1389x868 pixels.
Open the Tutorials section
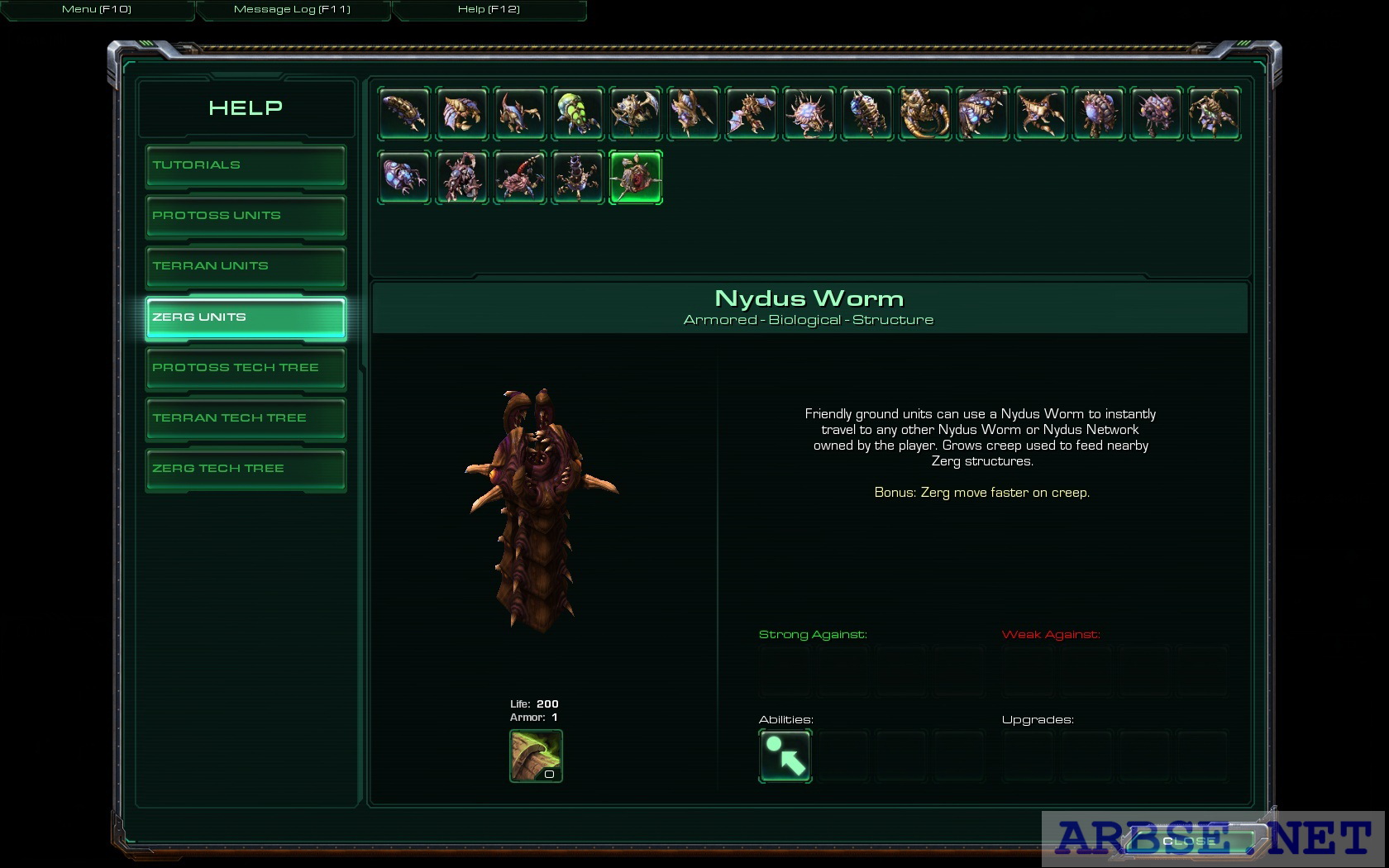coord(246,166)
